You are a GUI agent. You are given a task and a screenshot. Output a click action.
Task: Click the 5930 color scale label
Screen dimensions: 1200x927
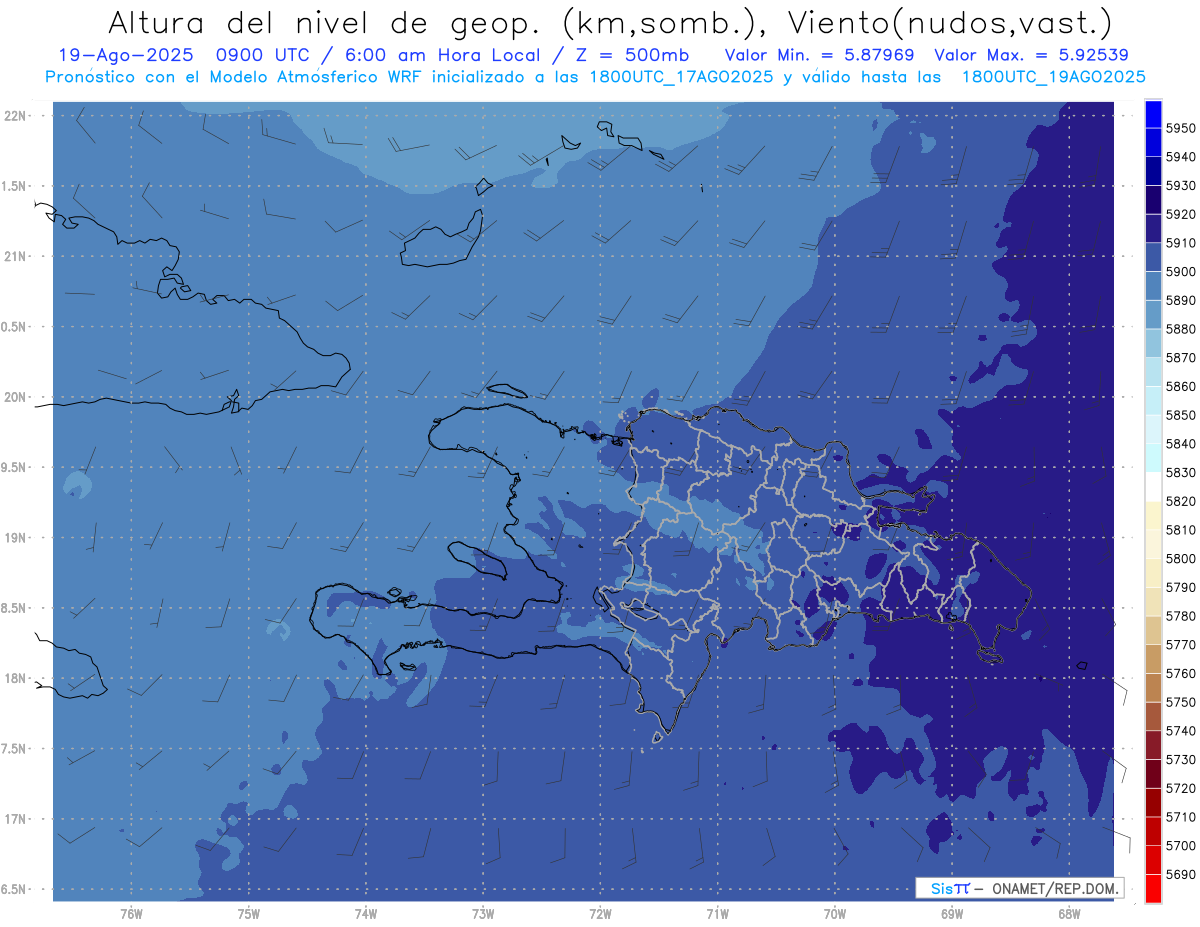(1180, 185)
